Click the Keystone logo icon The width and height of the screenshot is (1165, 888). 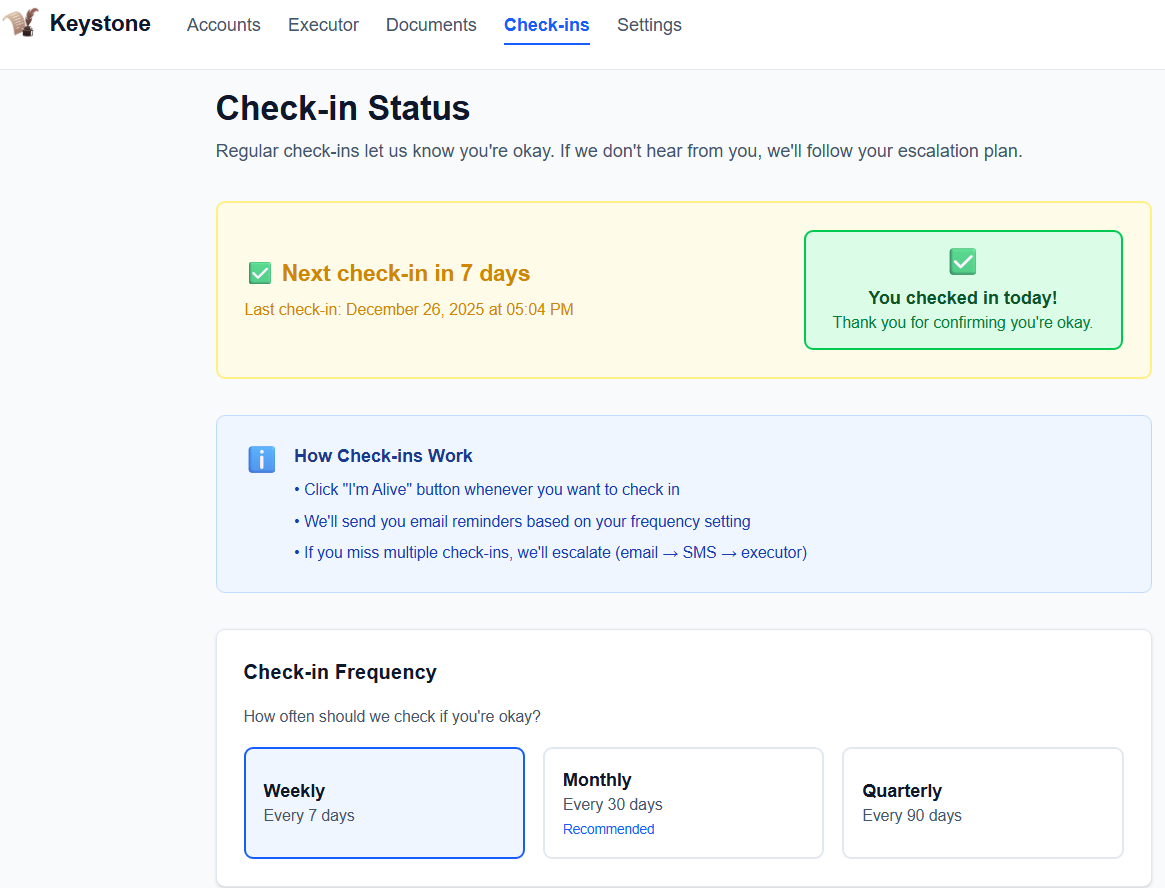(21, 22)
